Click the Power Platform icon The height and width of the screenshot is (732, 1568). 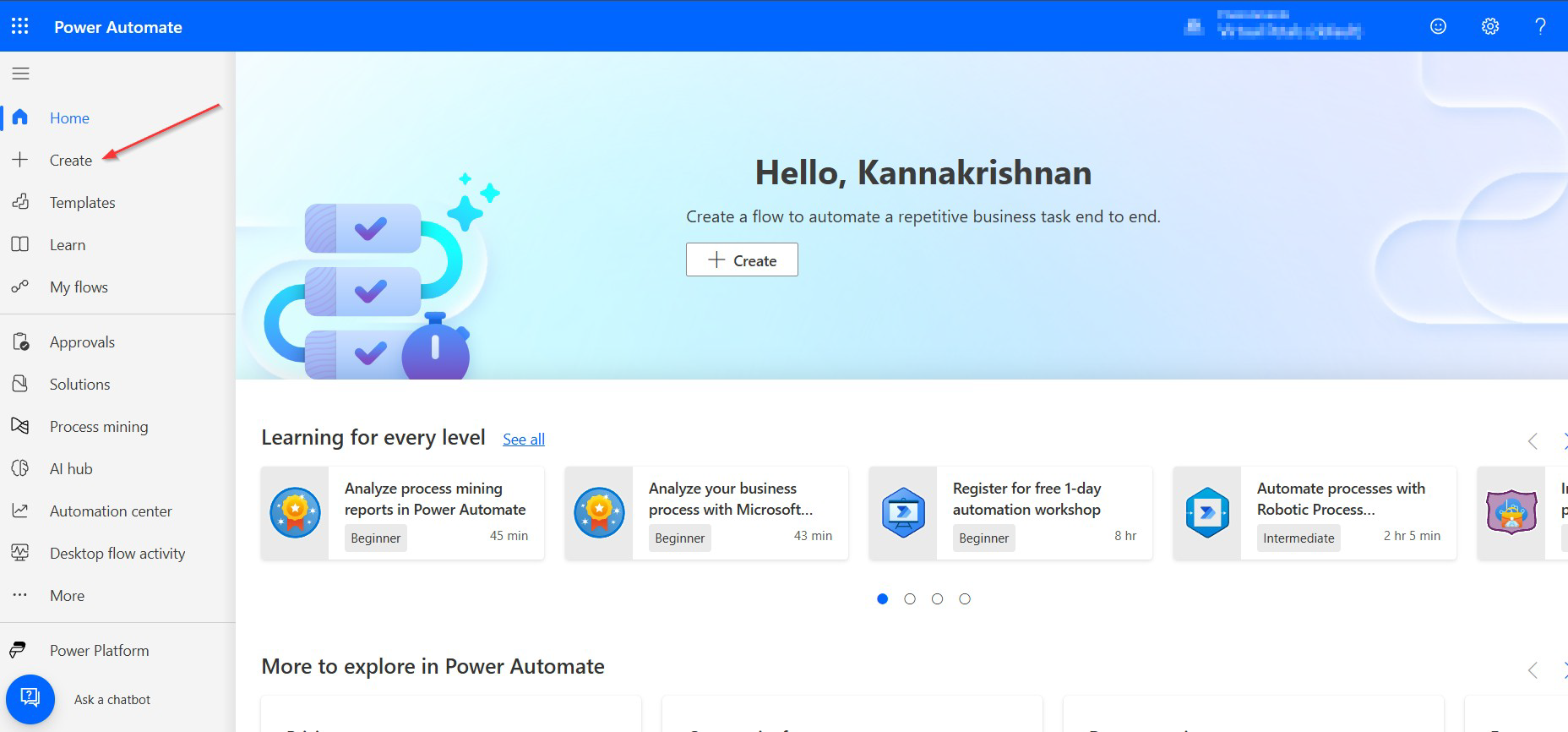click(18, 650)
